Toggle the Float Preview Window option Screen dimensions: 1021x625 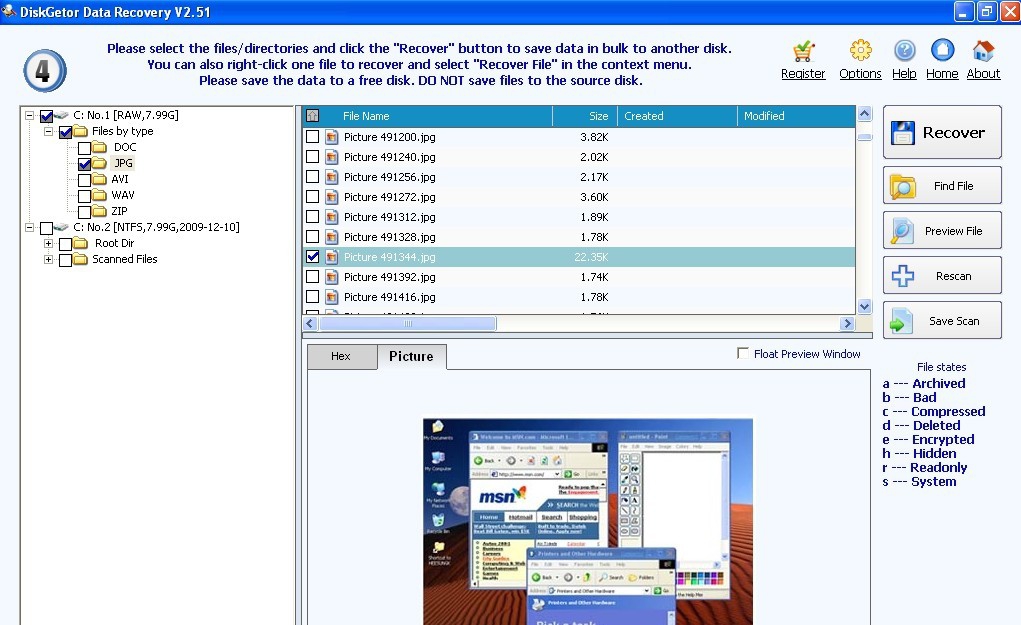(x=742, y=353)
